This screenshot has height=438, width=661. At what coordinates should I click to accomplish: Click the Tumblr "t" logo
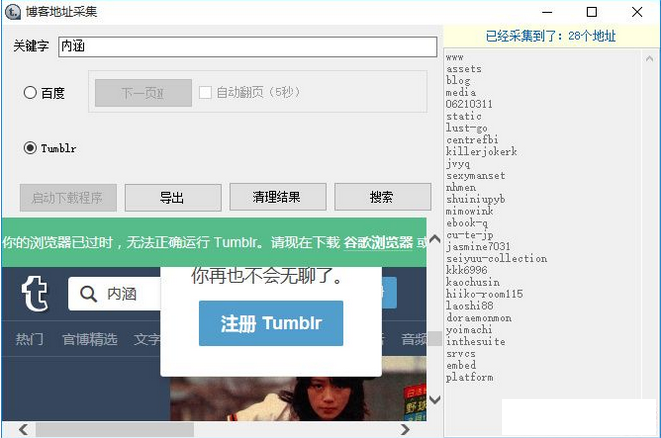click(x=34, y=293)
